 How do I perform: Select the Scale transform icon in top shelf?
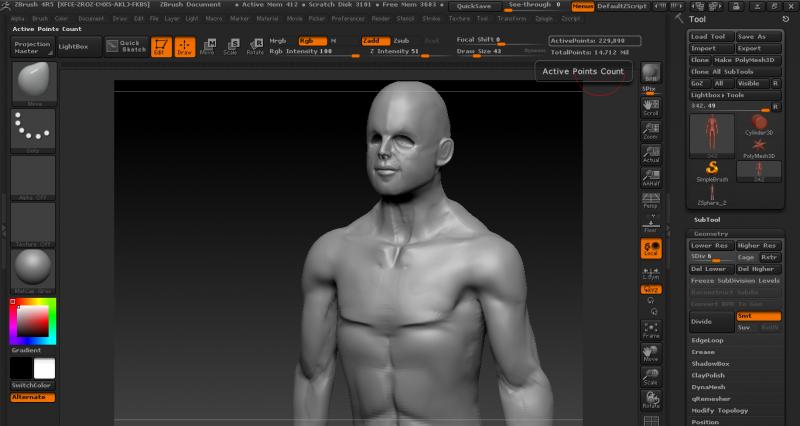(x=231, y=46)
